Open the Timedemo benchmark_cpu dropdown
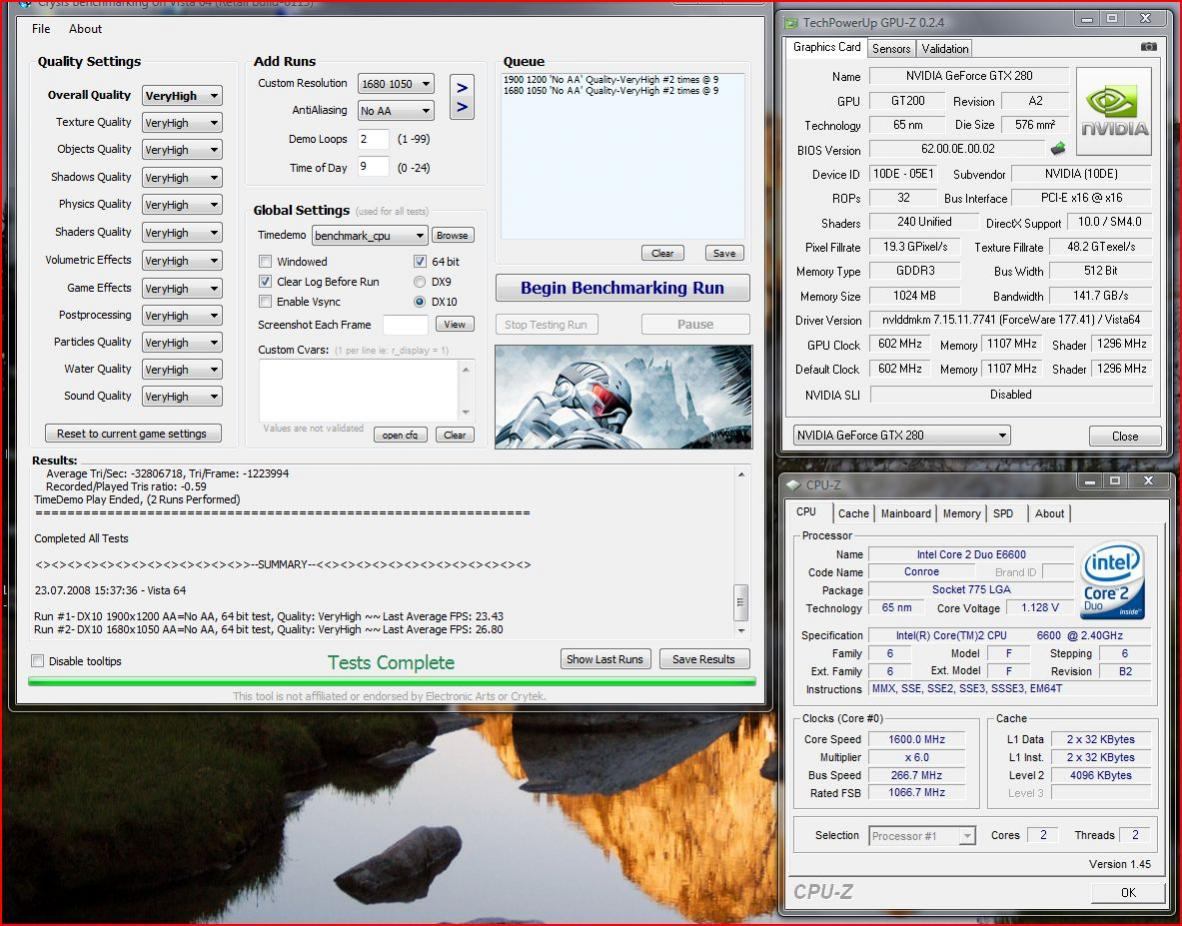This screenshot has height=926, width=1182. pos(369,236)
